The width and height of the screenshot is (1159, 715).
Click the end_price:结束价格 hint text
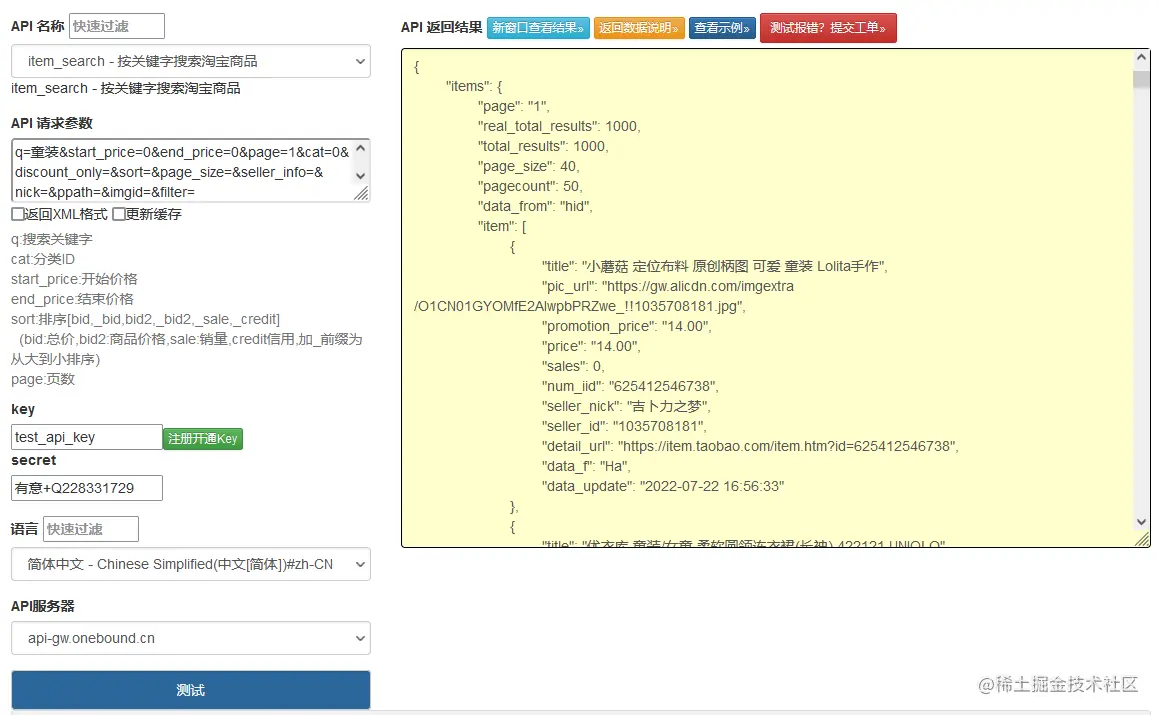pyautogui.click(x=72, y=299)
